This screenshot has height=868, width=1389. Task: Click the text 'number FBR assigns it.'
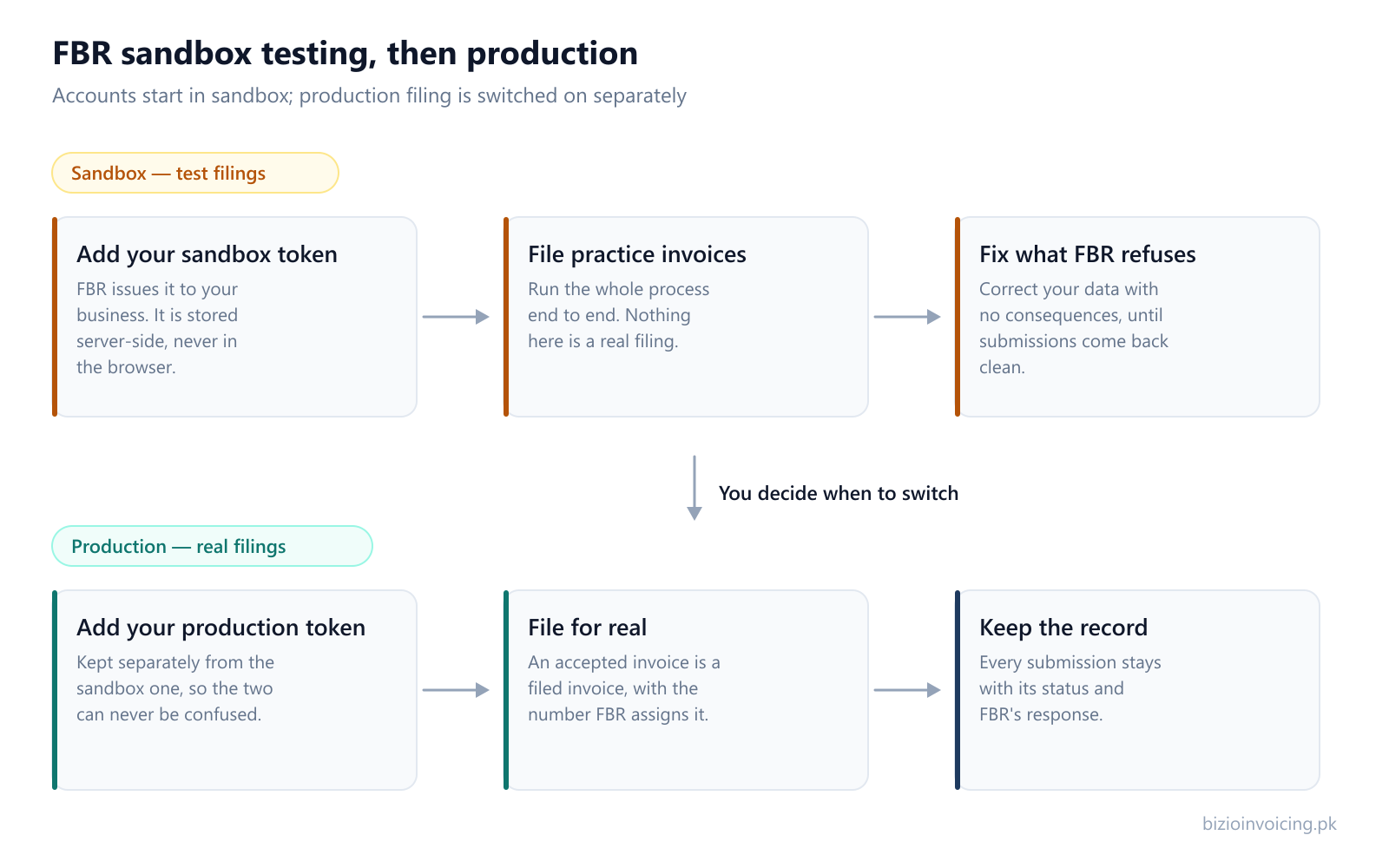point(618,714)
